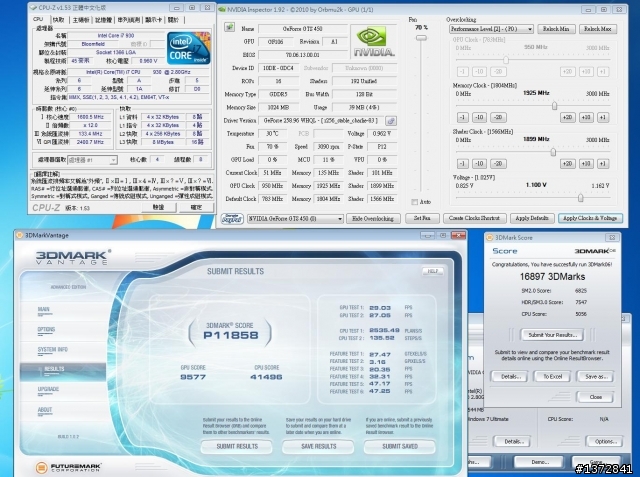This screenshot has width=640, height=477.
Task: Click the driver version link icon in NVIDIA Inspector
Action: [x=391, y=121]
